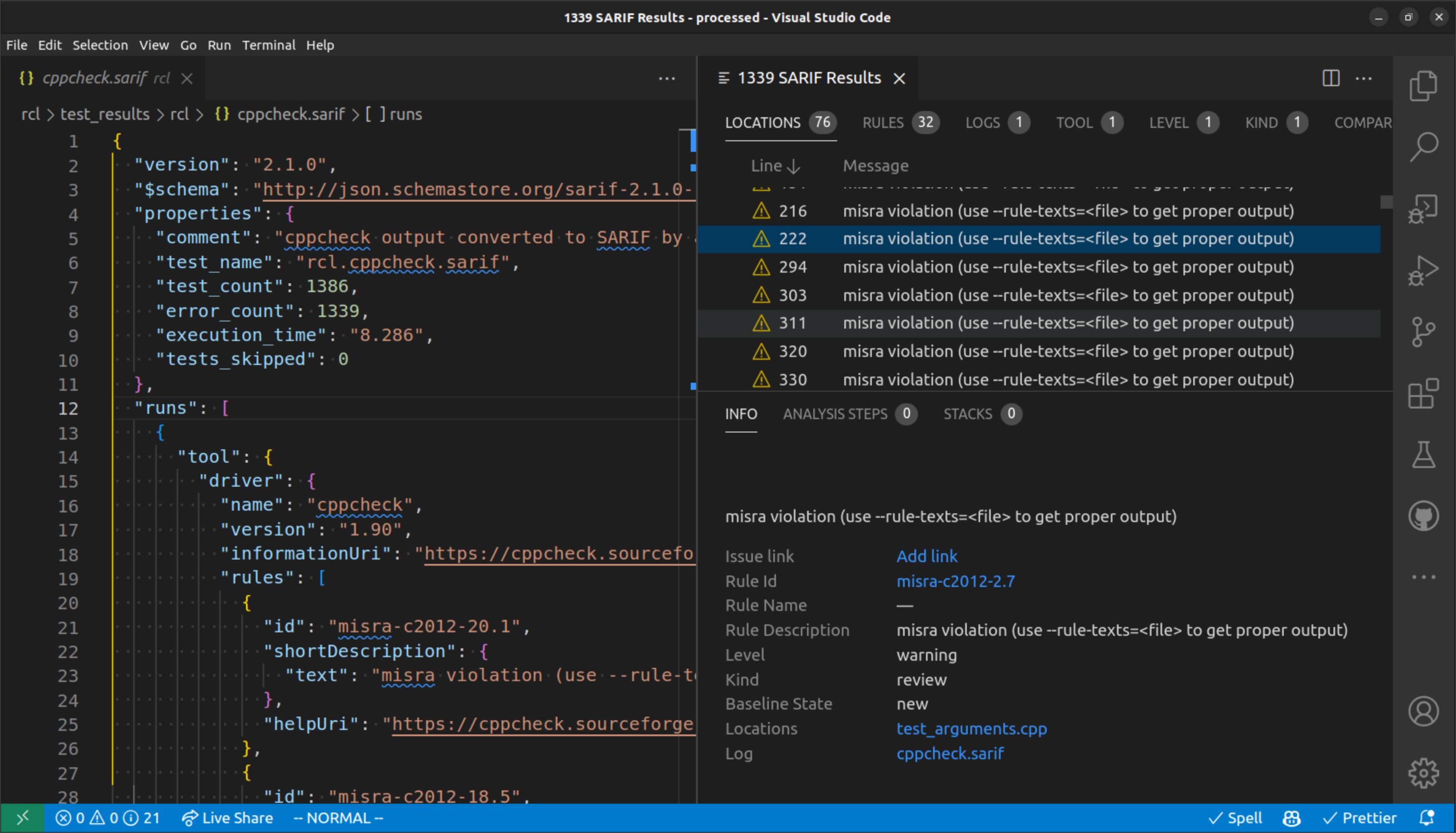Select the LOCATIONS tab
This screenshot has height=833, width=1456.
pyautogui.click(x=781, y=123)
